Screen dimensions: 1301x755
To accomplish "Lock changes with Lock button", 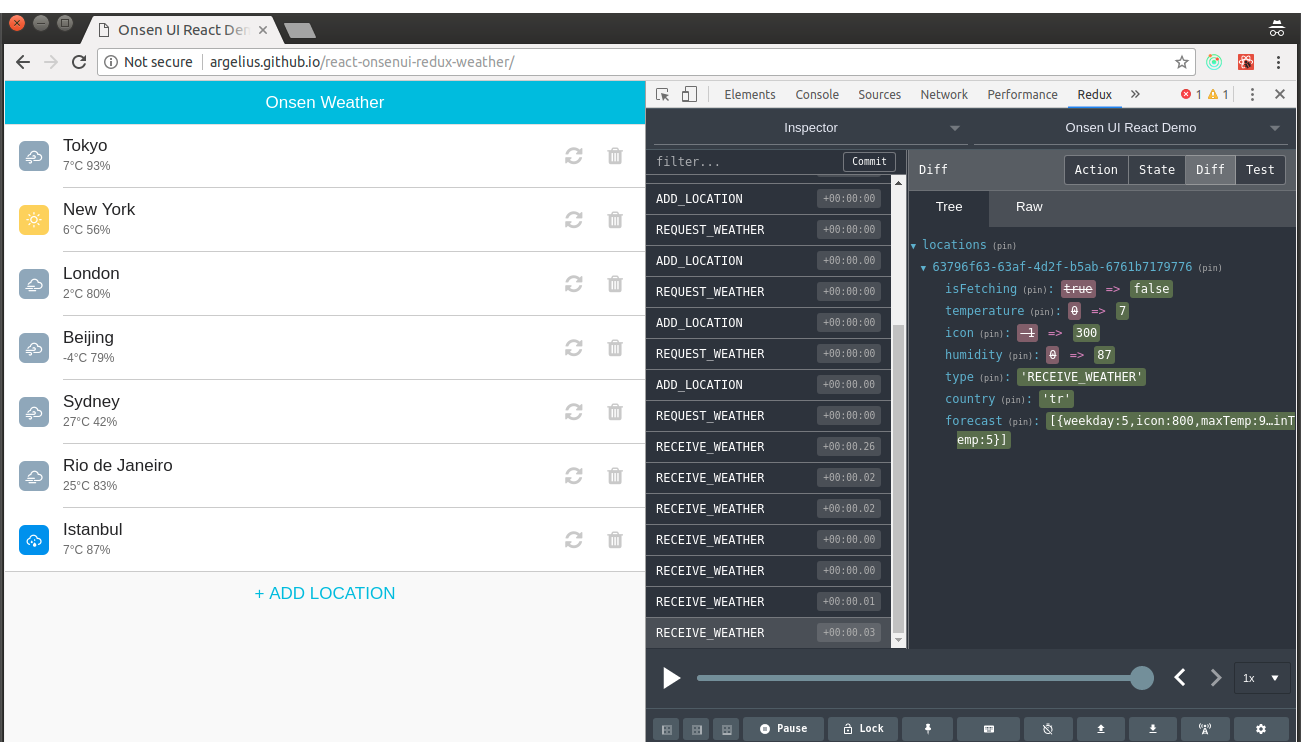I will 863,728.
